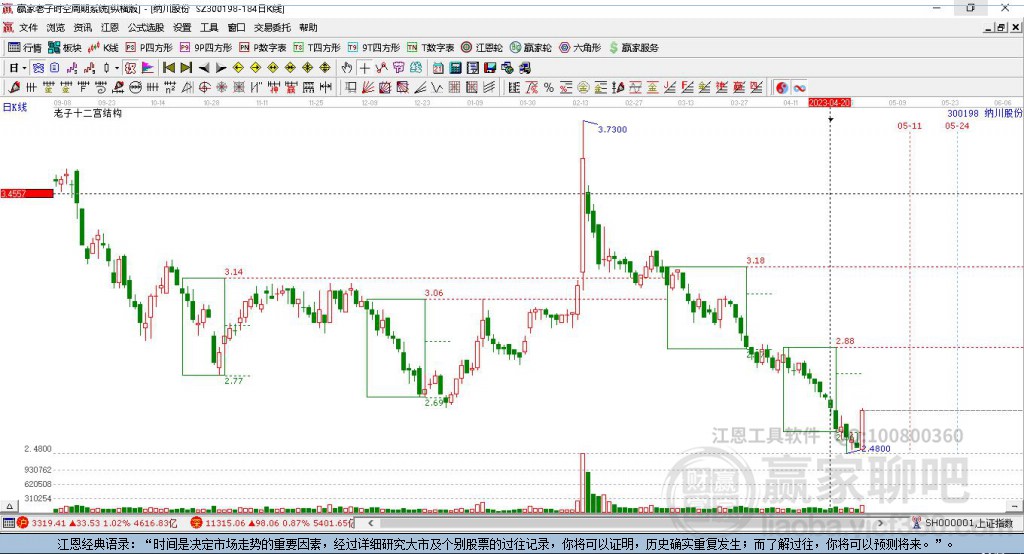Click the 沪 index status icon
Image resolution: width=1024 pixels, height=554 pixels.
23,523
